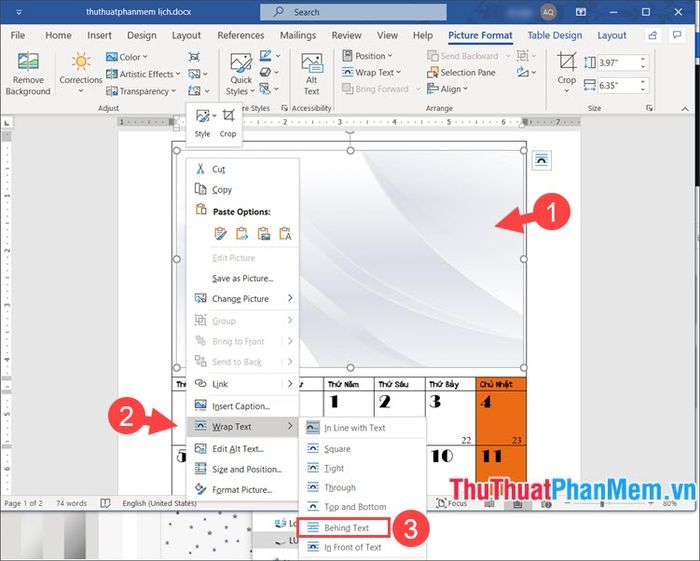Choose Cut from context menu
This screenshot has width=700, height=561.
242,169
